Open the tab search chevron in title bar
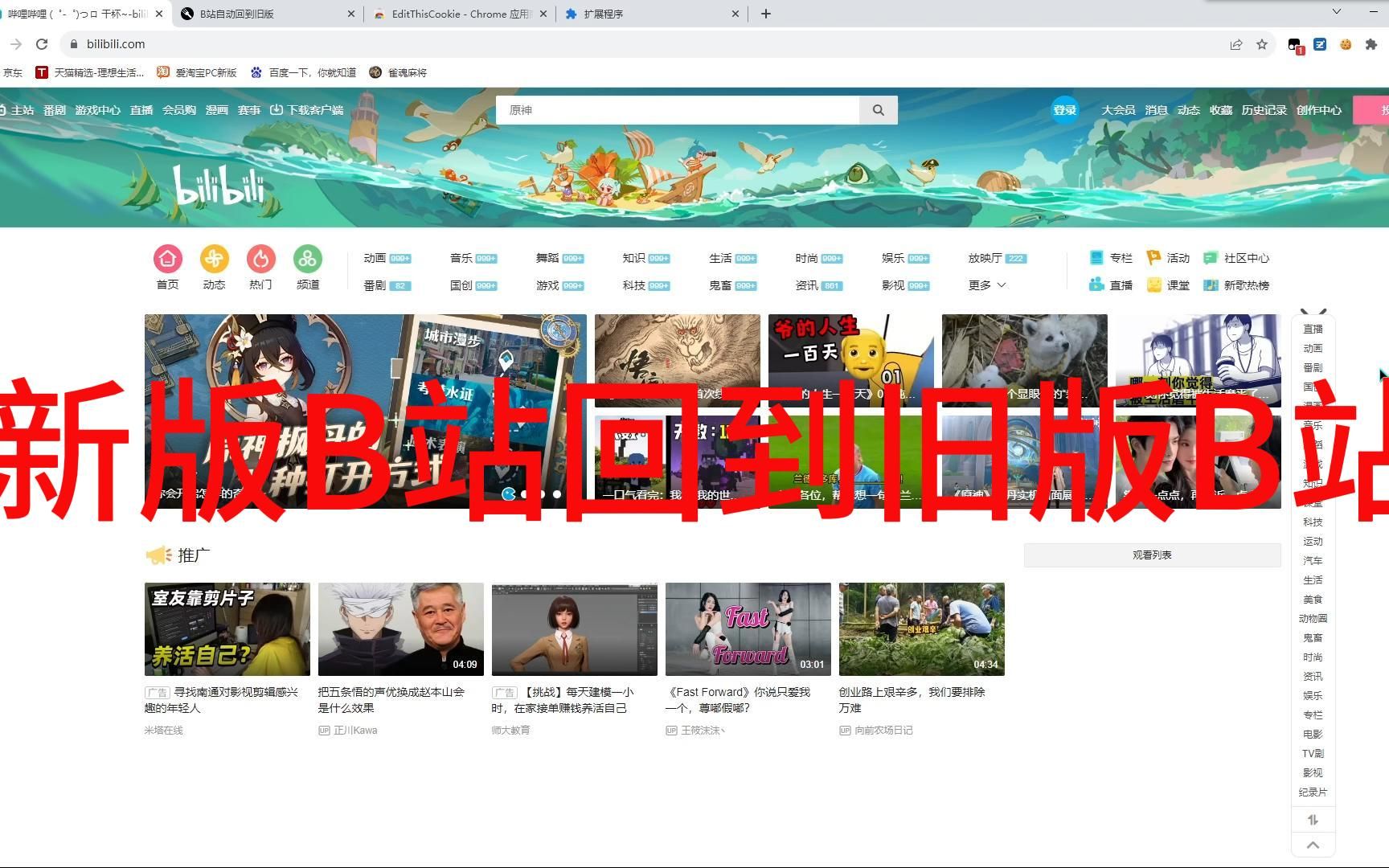 (1337, 11)
